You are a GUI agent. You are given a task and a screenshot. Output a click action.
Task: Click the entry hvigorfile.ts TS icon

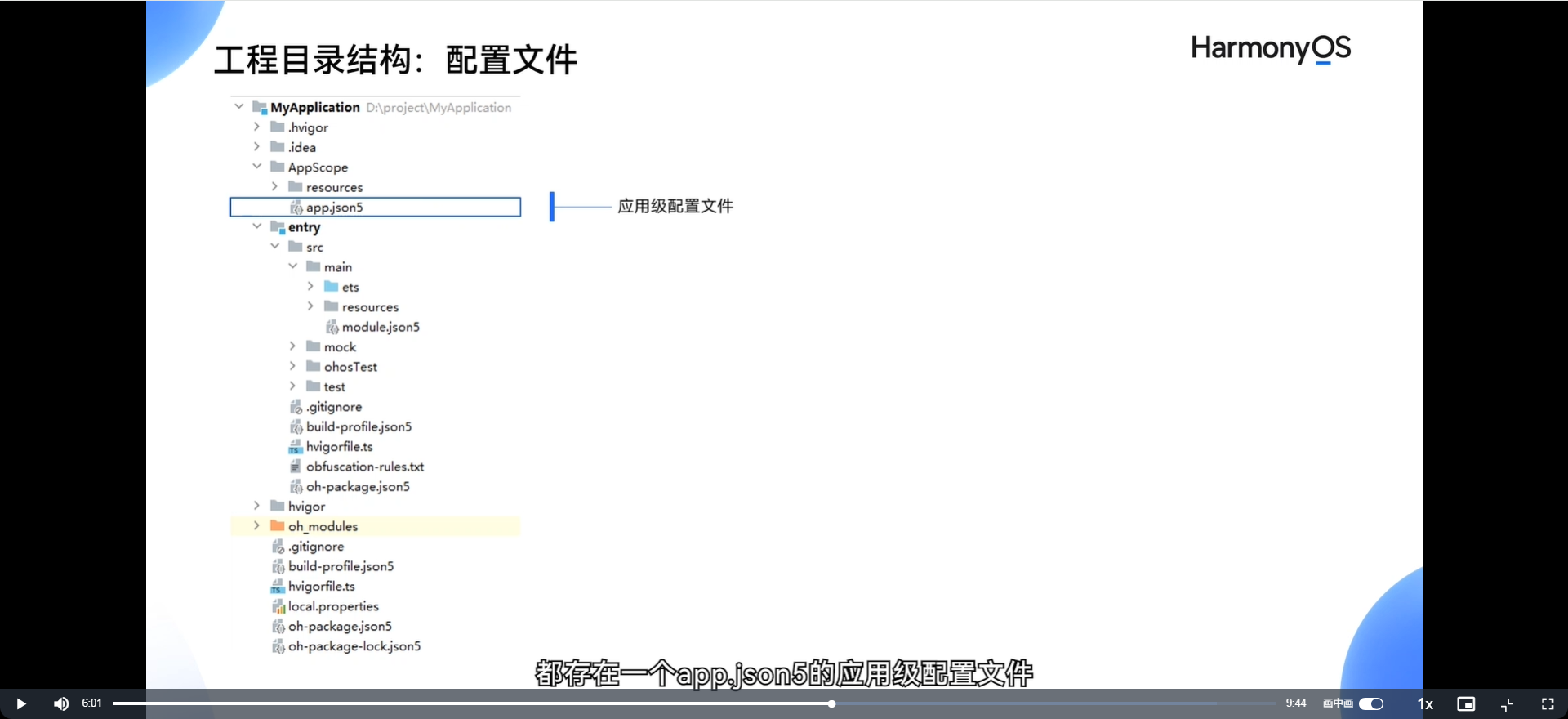pos(296,447)
